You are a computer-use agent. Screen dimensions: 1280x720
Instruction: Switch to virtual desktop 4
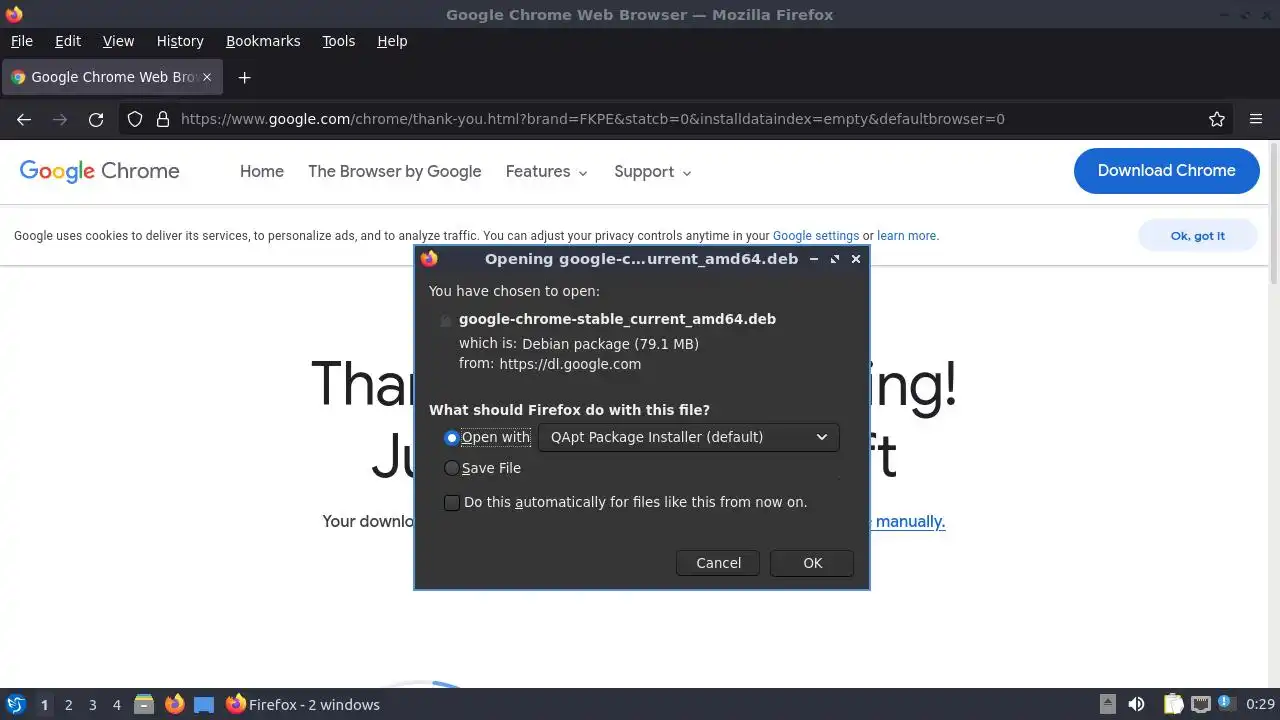click(116, 705)
